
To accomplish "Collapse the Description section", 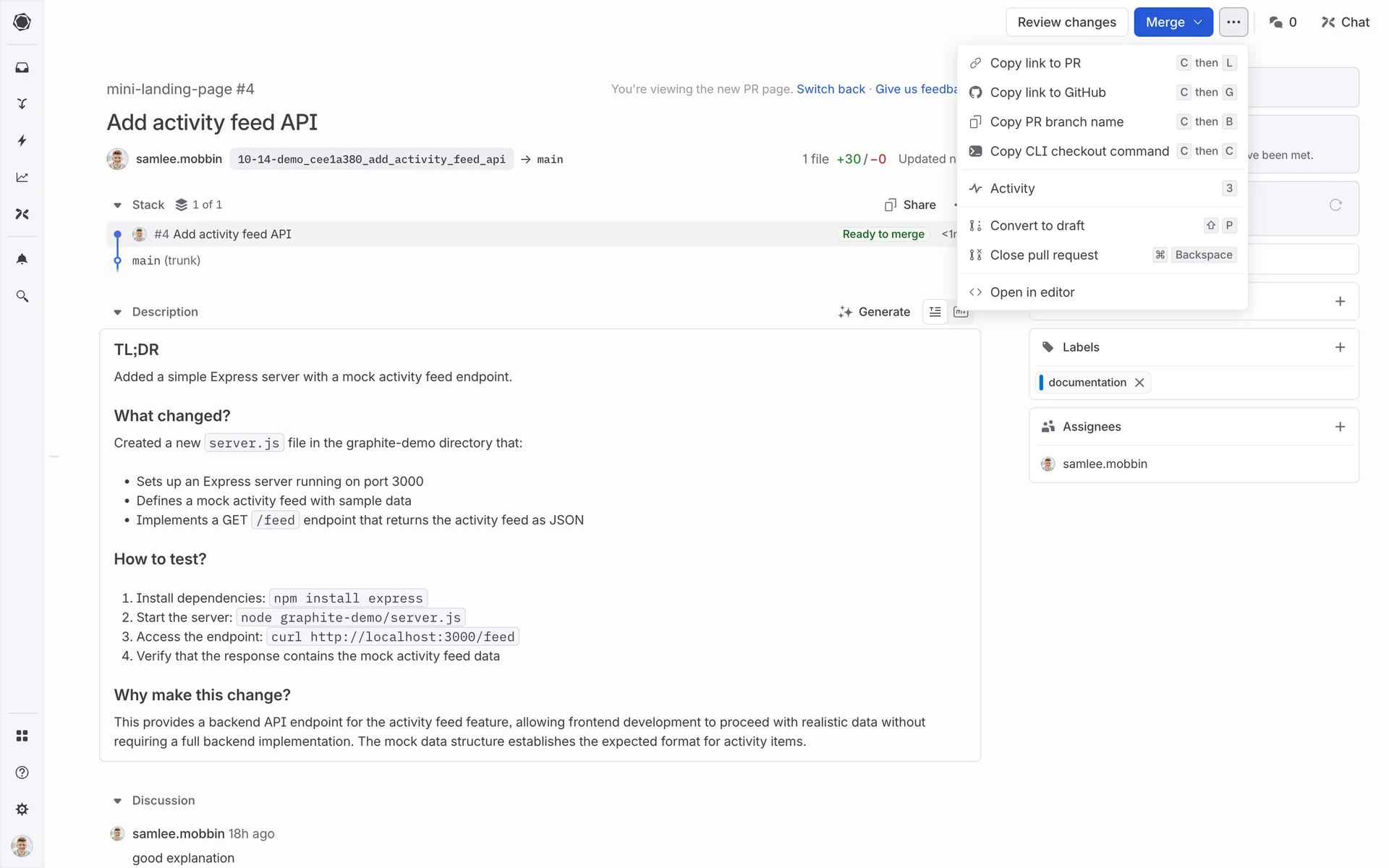I will (x=117, y=312).
